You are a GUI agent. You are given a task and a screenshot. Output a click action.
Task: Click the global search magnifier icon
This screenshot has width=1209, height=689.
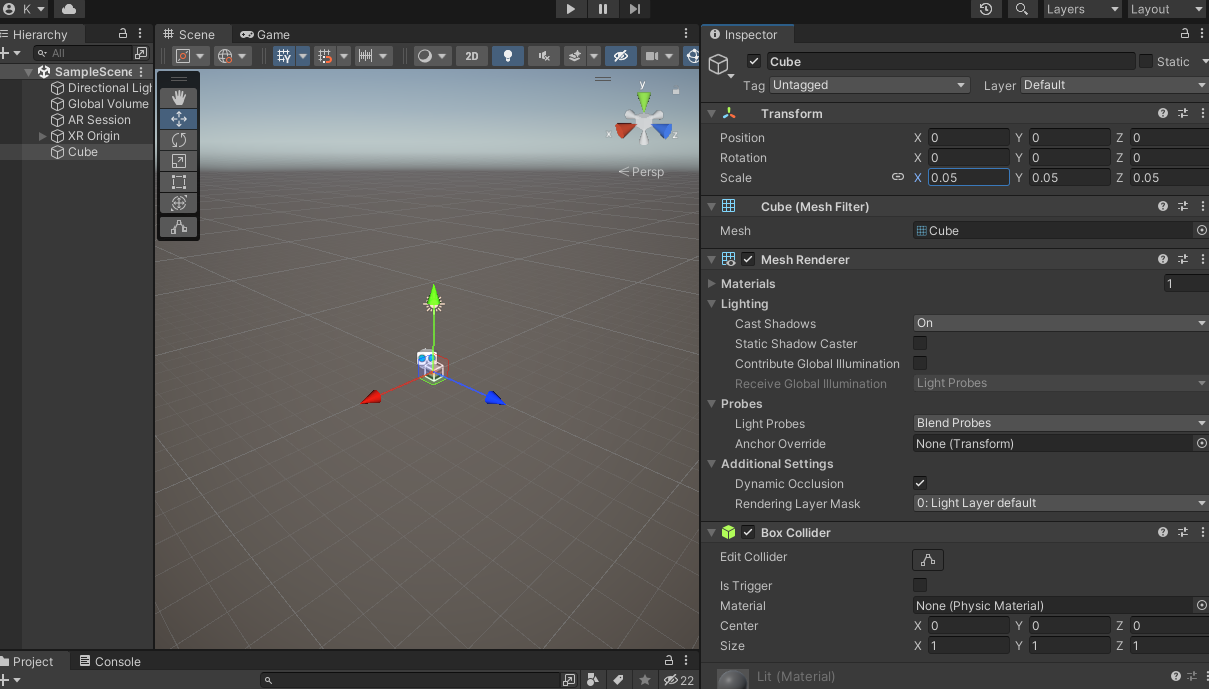point(1021,9)
